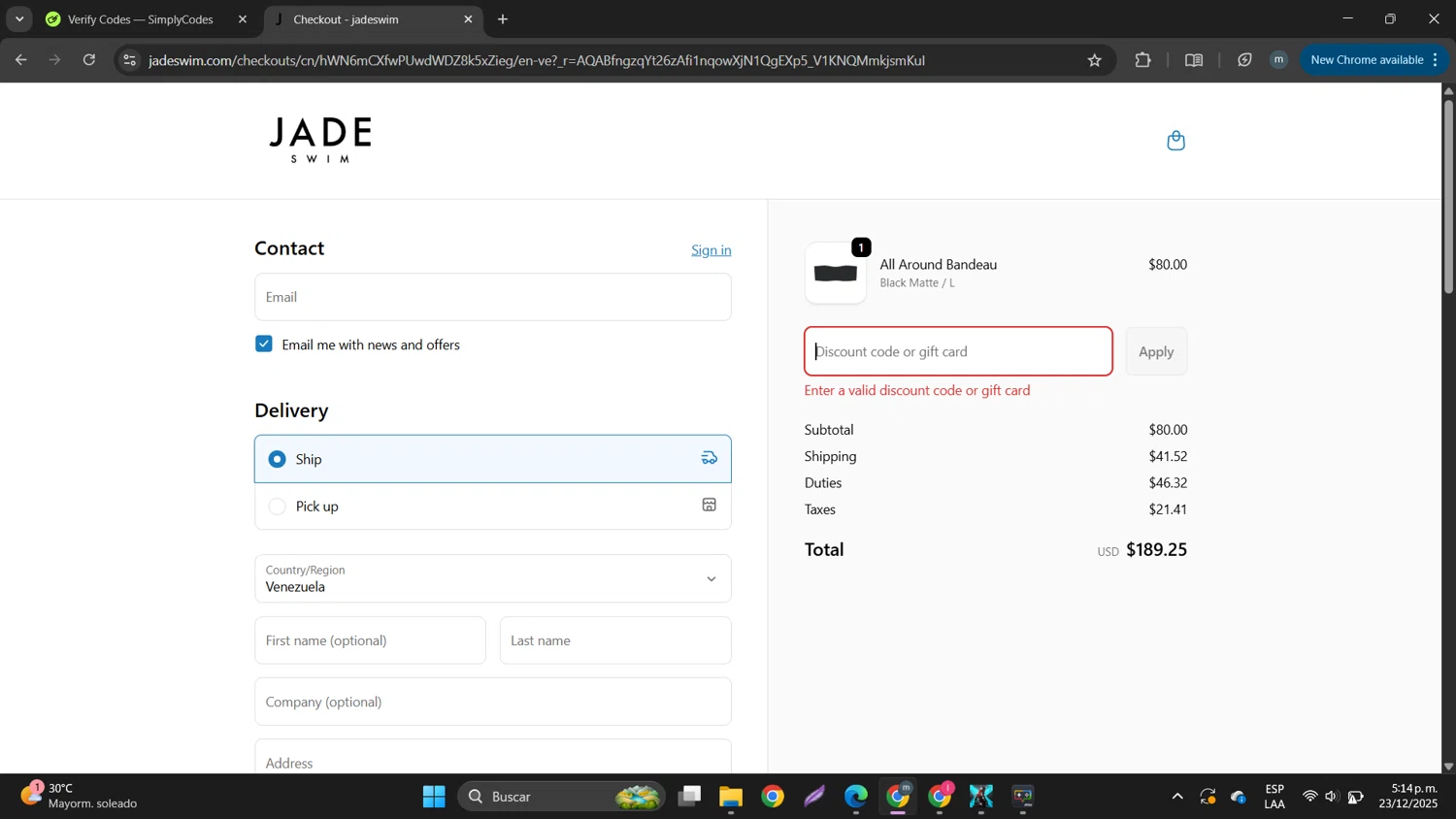Expand the Country/Region dropdown showing Venezuela

click(493, 578)
